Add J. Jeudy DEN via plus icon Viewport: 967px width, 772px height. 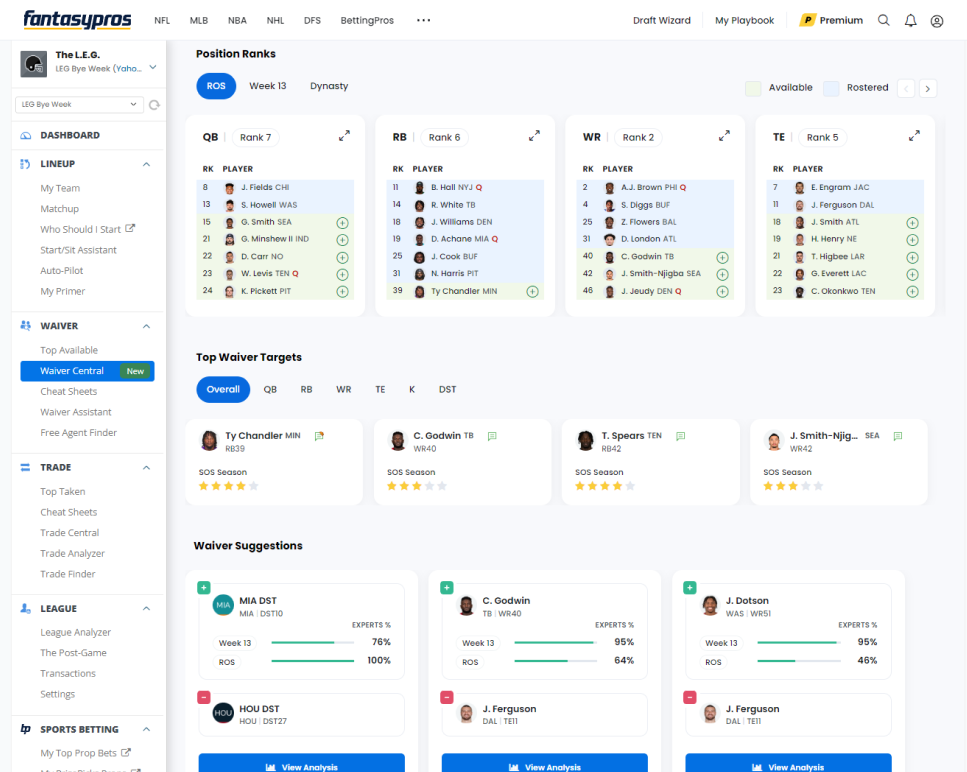point(722,292)
